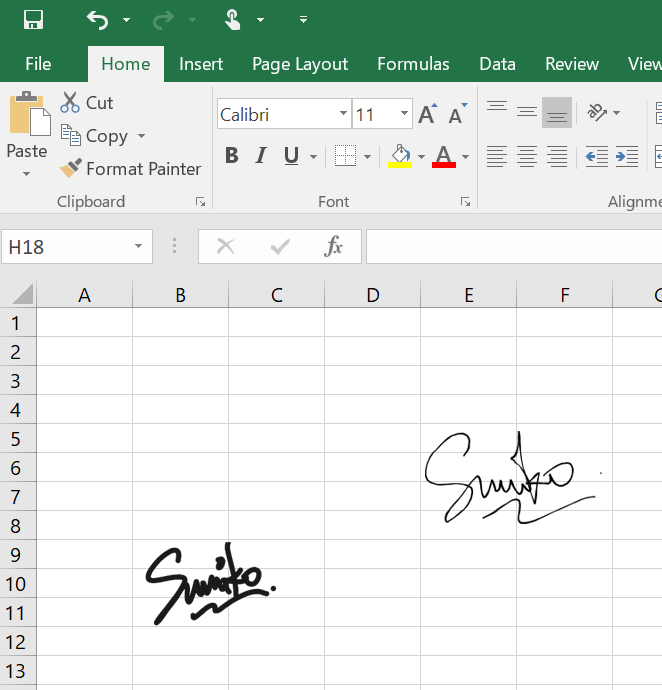The image size is (662, 690).
Task: Cut the selection with scissors button
Action: point(87,103)
